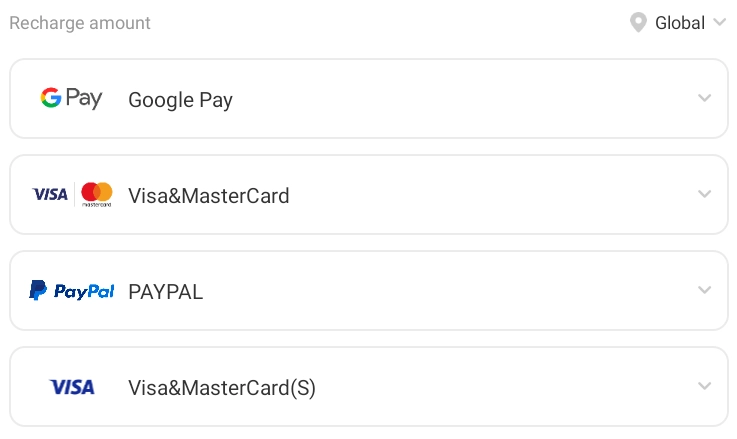The image size is (737, 439).
Task: Choose the Visa&MasterCard(S) text label
Action: (x=222, y=388)
